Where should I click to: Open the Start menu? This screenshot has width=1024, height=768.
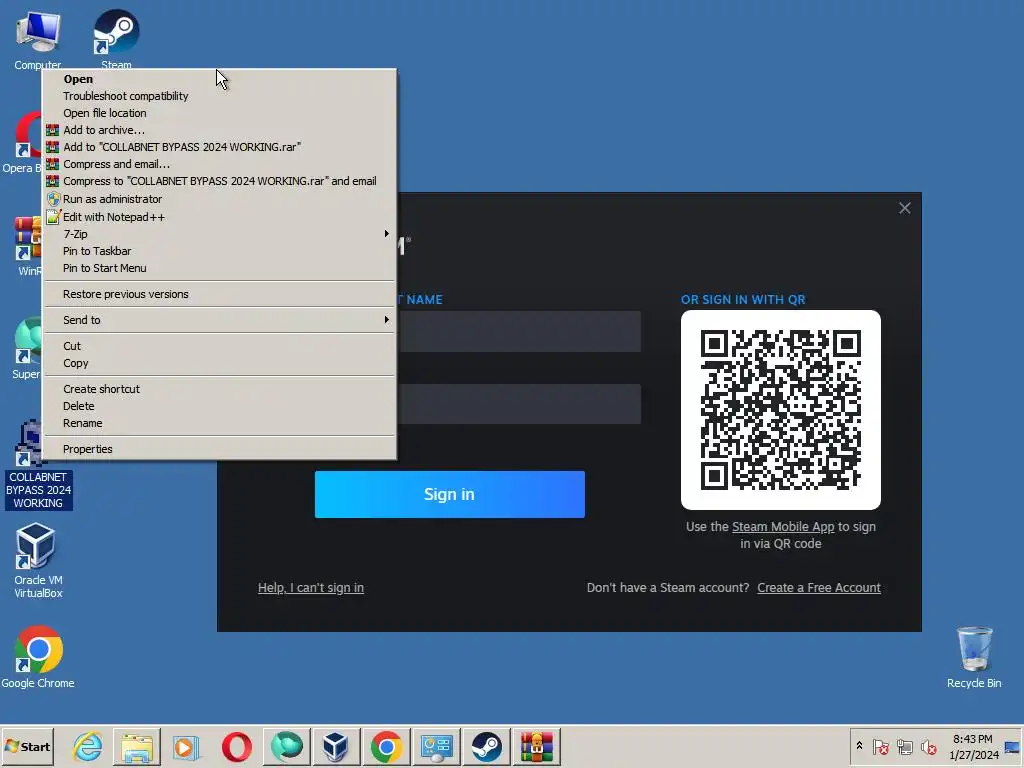(27, 746)
